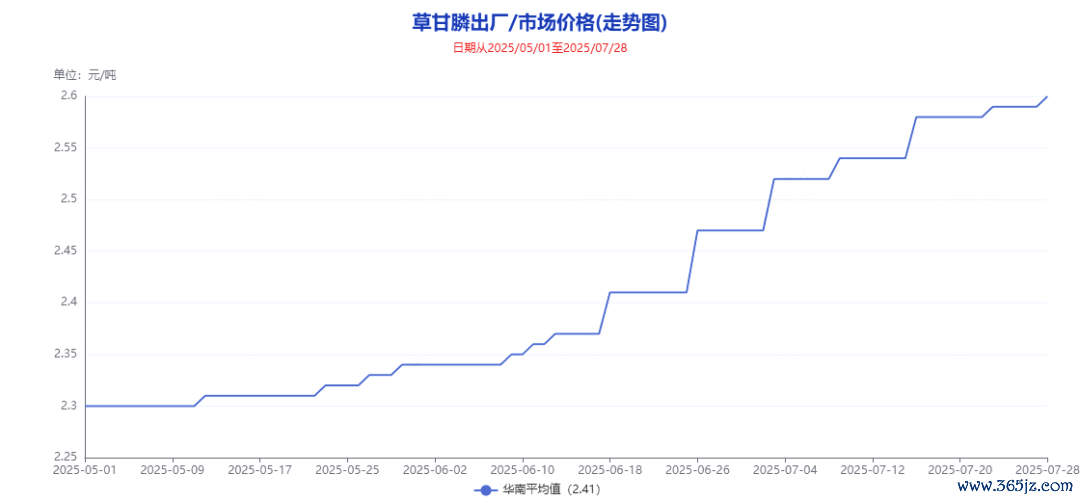
Task: Click the y-axis label 2.6
Action: click(x=68, y=96)
